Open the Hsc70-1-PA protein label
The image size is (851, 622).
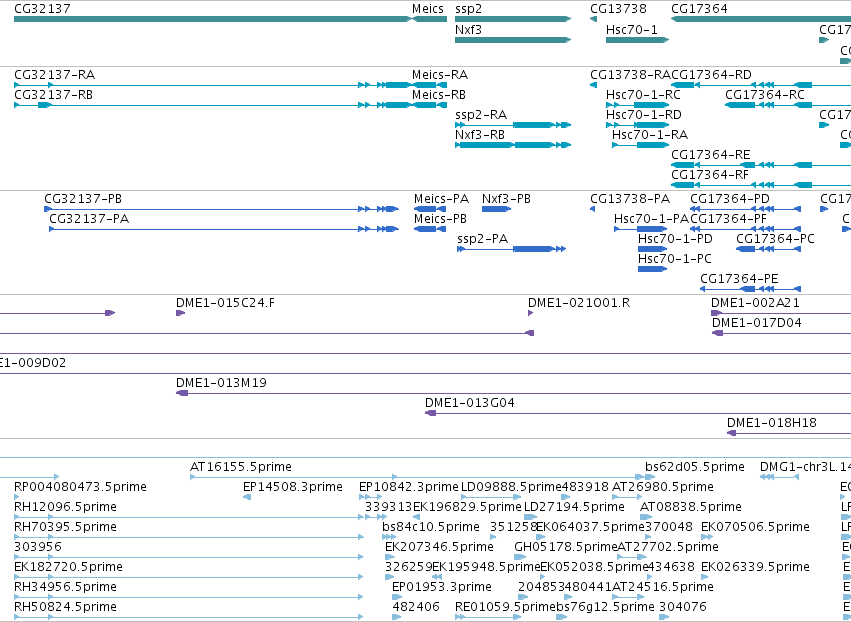click(x=651, y=219)
